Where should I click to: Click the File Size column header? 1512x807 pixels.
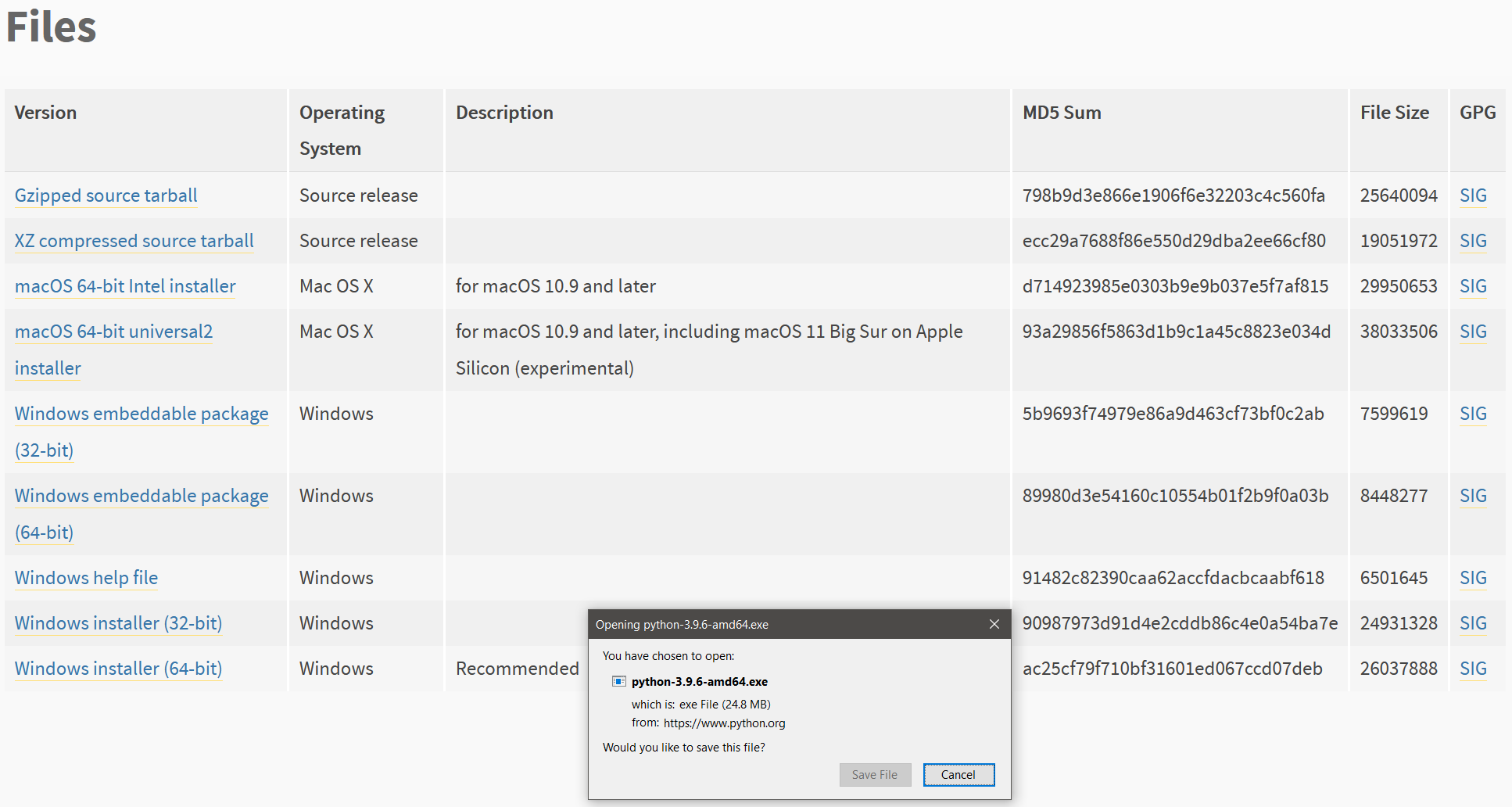point(1394,113)
